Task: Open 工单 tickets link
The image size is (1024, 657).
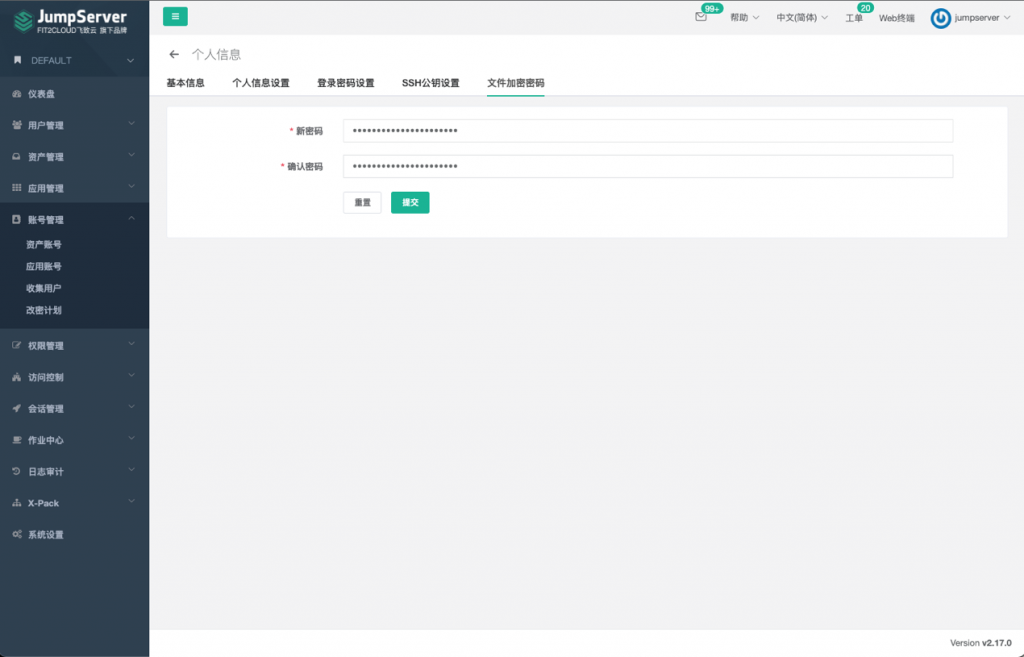Action: coord(854,18)
